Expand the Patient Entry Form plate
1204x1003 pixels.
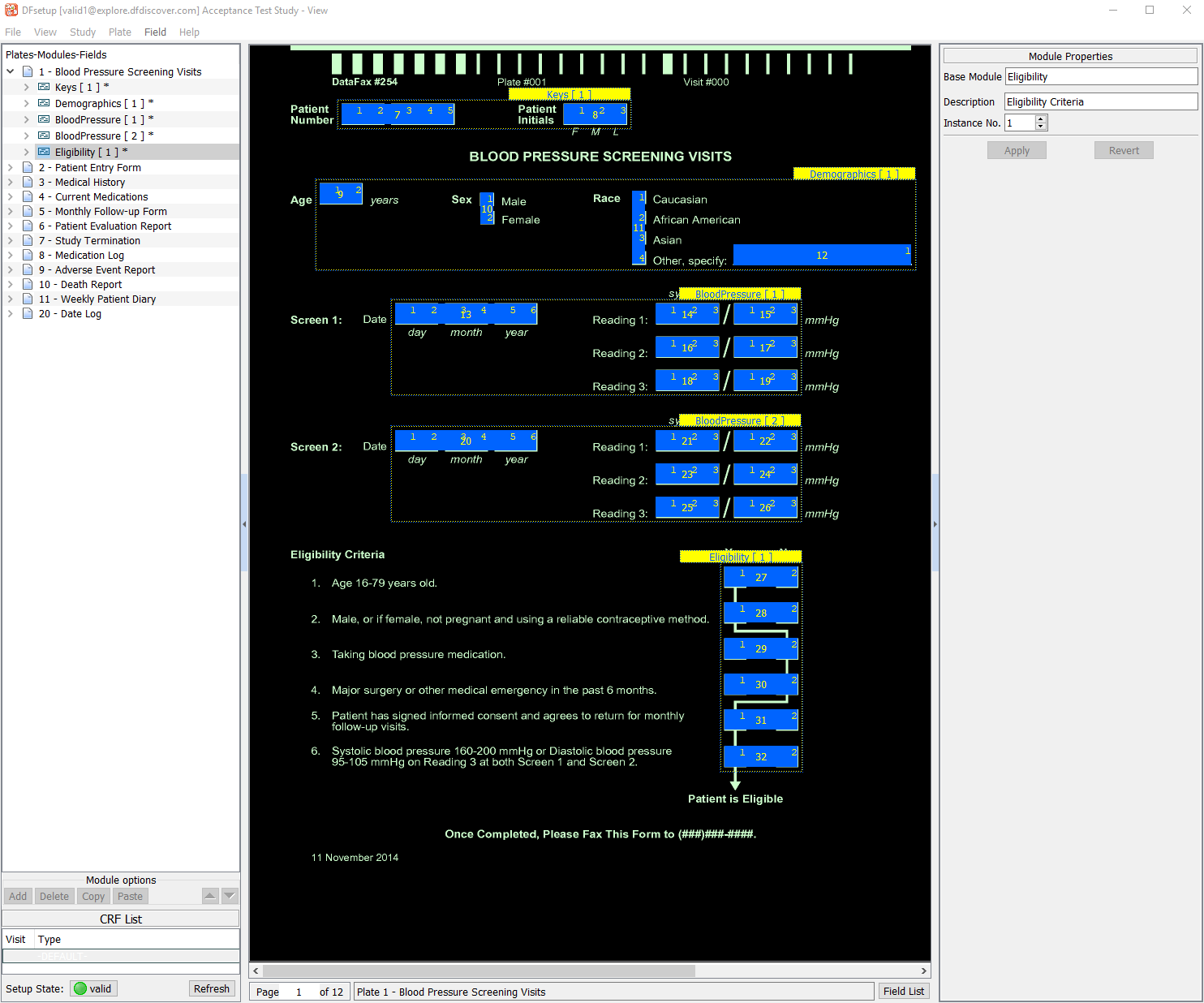[x=11, y=168]
